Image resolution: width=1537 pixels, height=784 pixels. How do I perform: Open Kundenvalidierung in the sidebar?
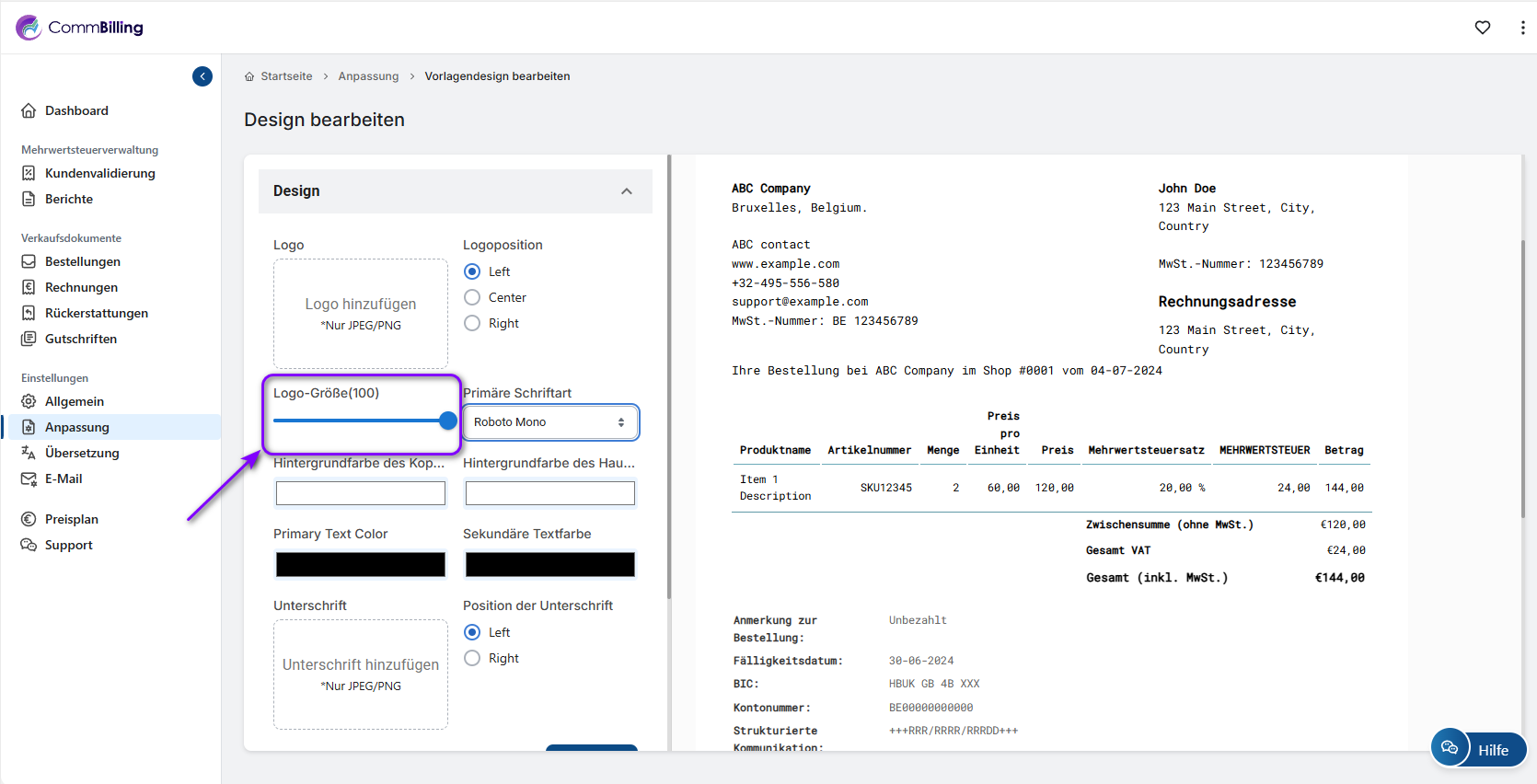(x=100, y=173)
